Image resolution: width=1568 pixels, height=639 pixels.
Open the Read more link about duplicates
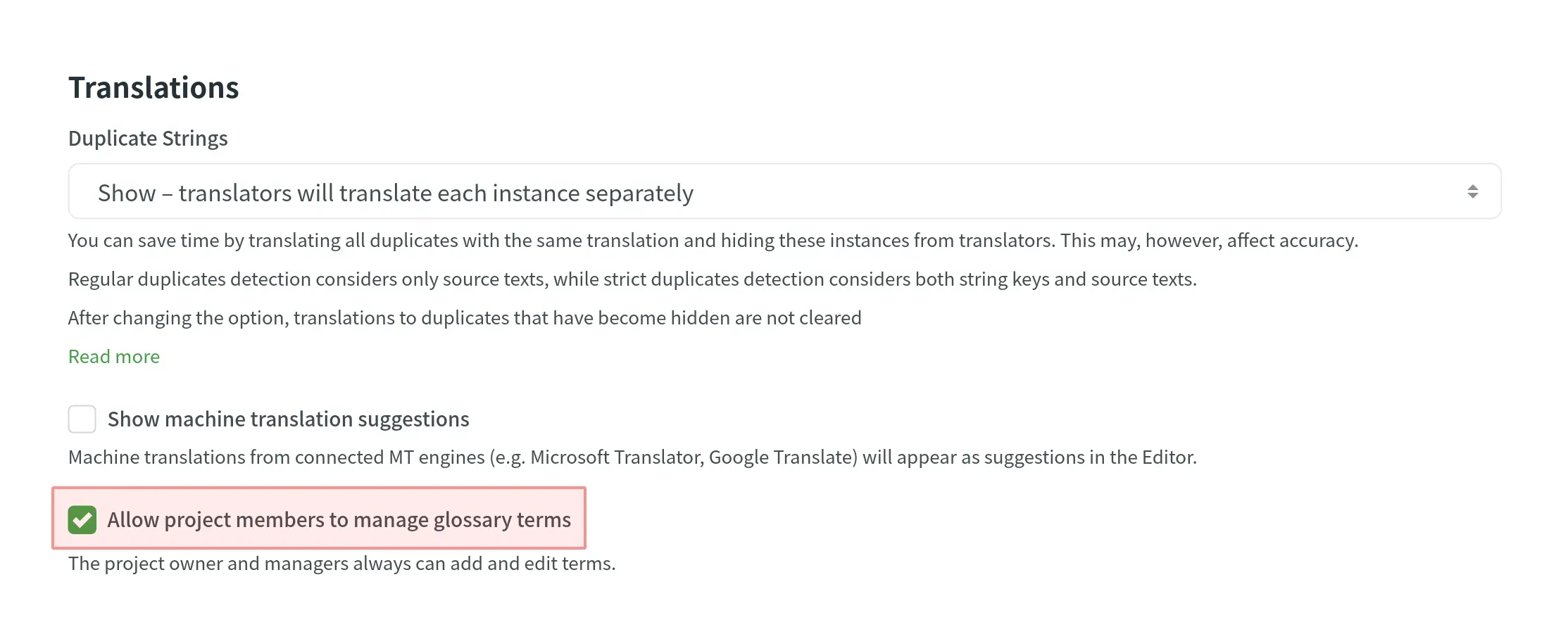(x=113, y=356)
